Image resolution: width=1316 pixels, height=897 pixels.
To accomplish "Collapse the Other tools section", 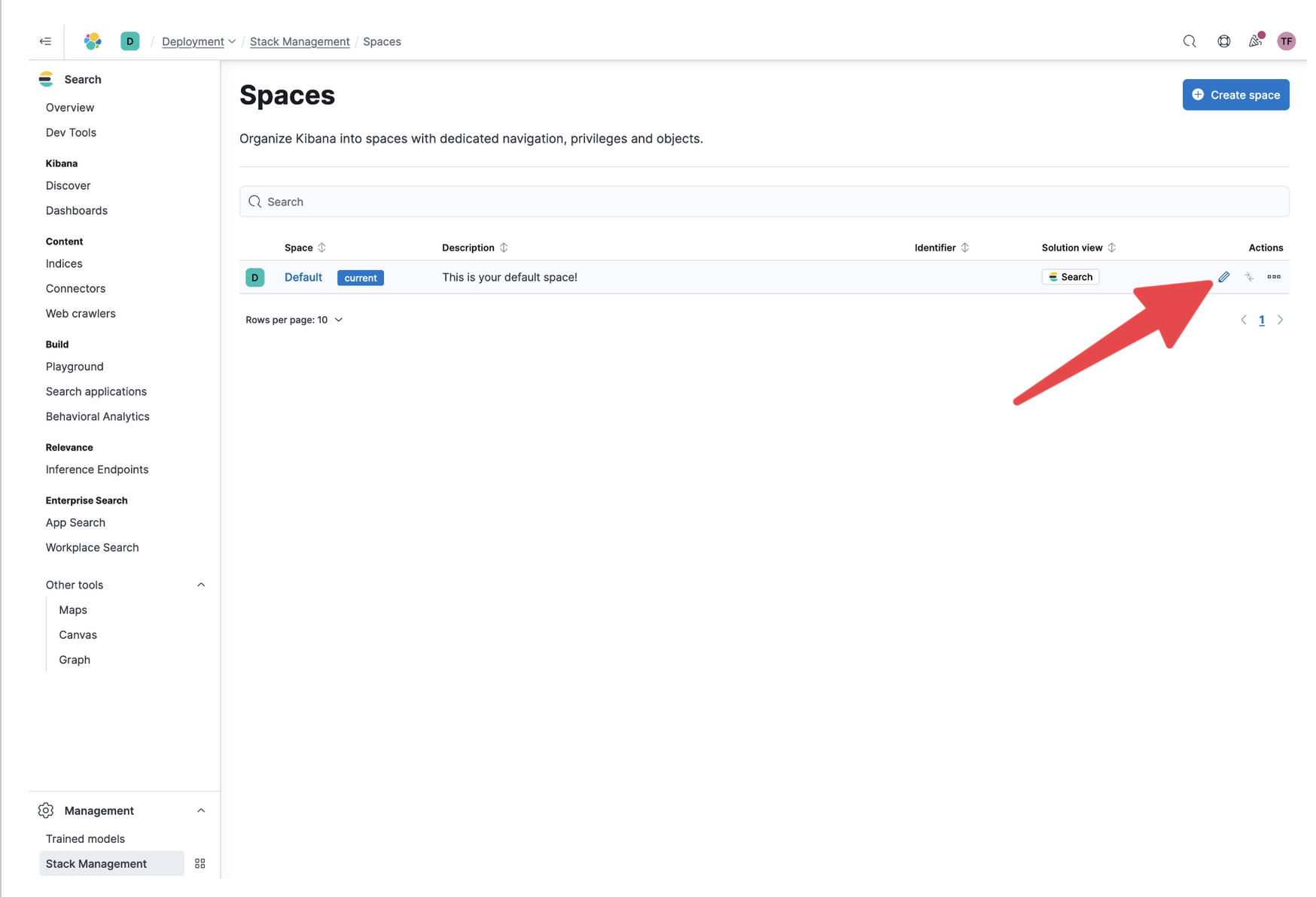I will point(201,585).
